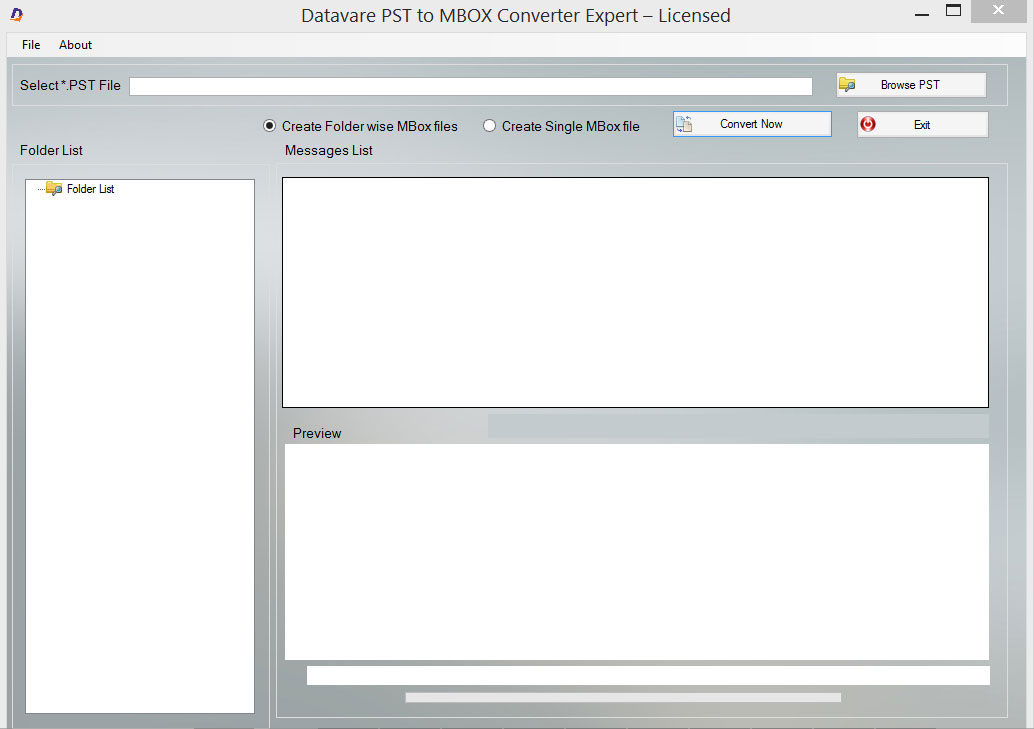Select the "Create Folder wise MBox files" radio button
Viewport: 1034px width, 729px height.
[269, 126]
